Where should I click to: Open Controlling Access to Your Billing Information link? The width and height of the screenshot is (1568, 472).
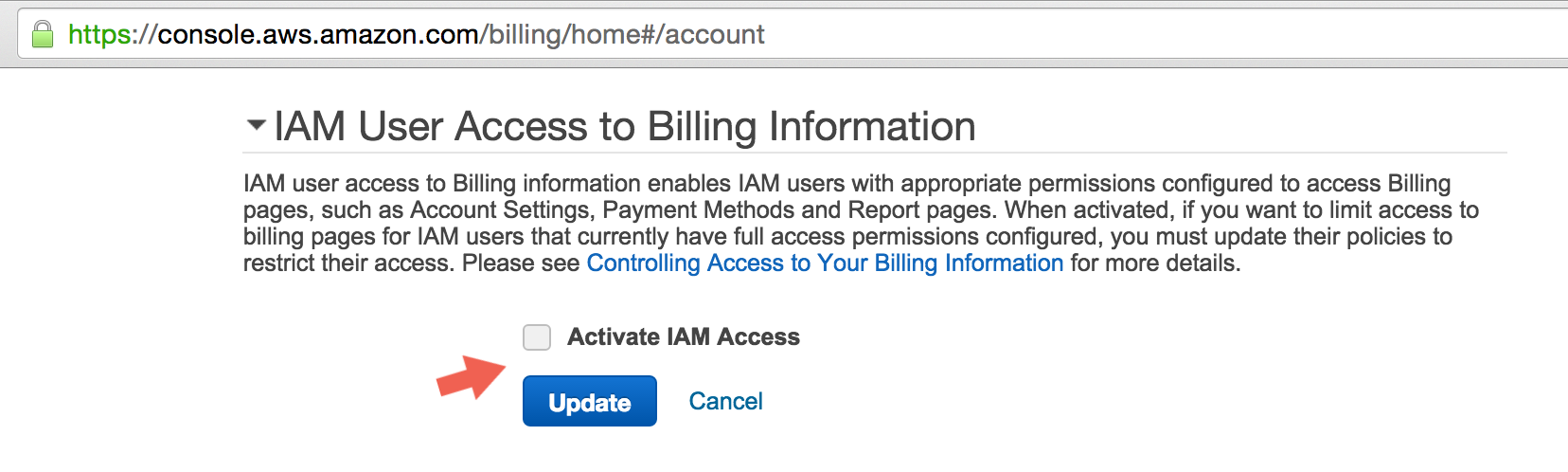click(x=825, y=263)
